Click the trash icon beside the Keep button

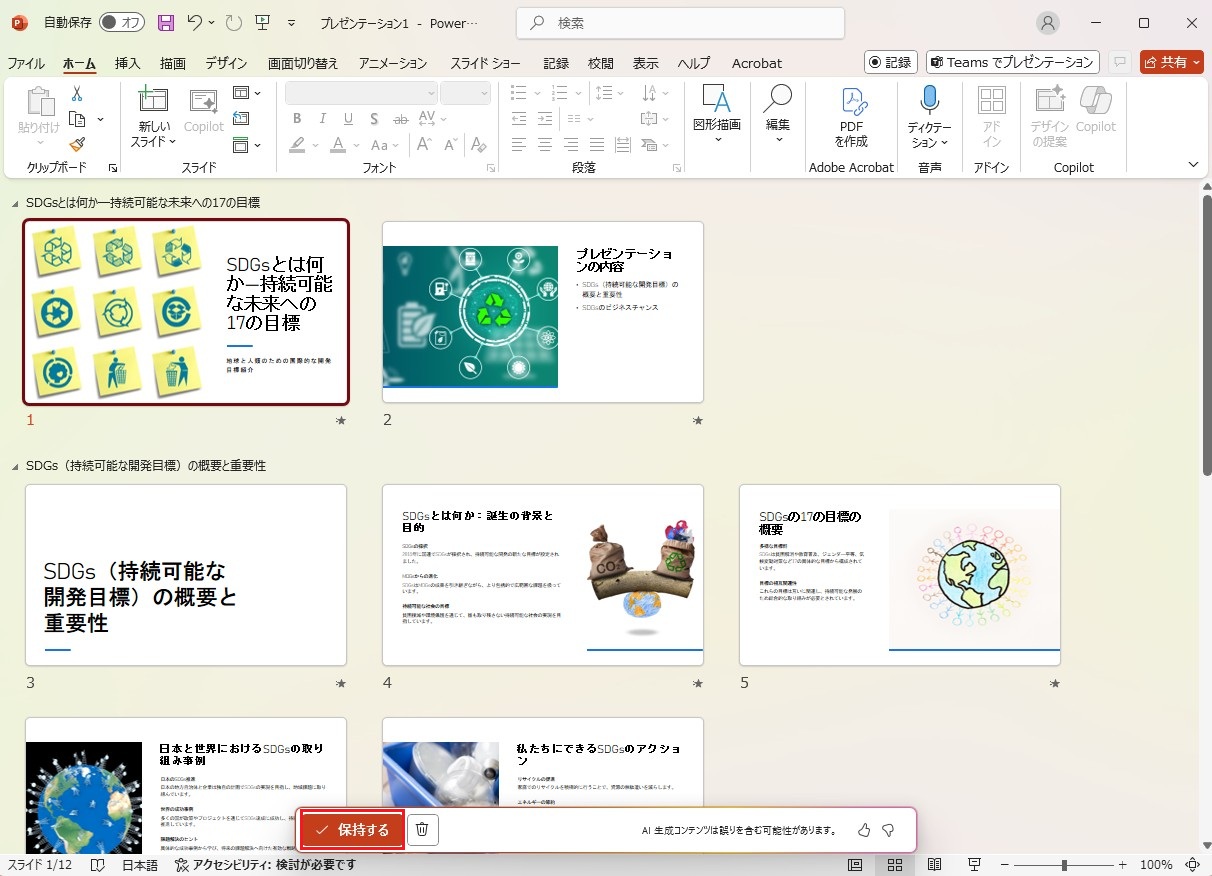(x=423, y=830)
